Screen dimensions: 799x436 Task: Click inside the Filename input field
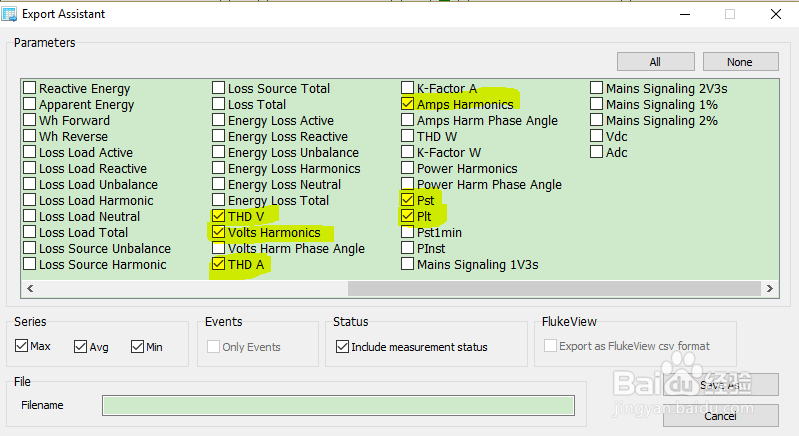click(x=338, y=405)
